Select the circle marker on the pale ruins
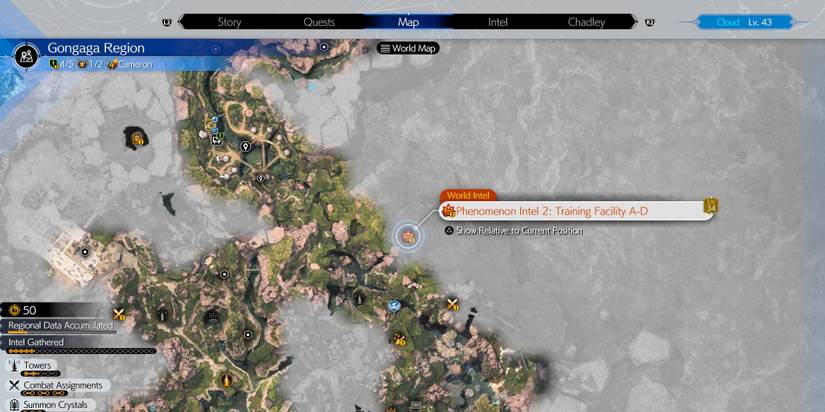Image resolution: width=825 pixels, height=412 pixels. point(84,253)
